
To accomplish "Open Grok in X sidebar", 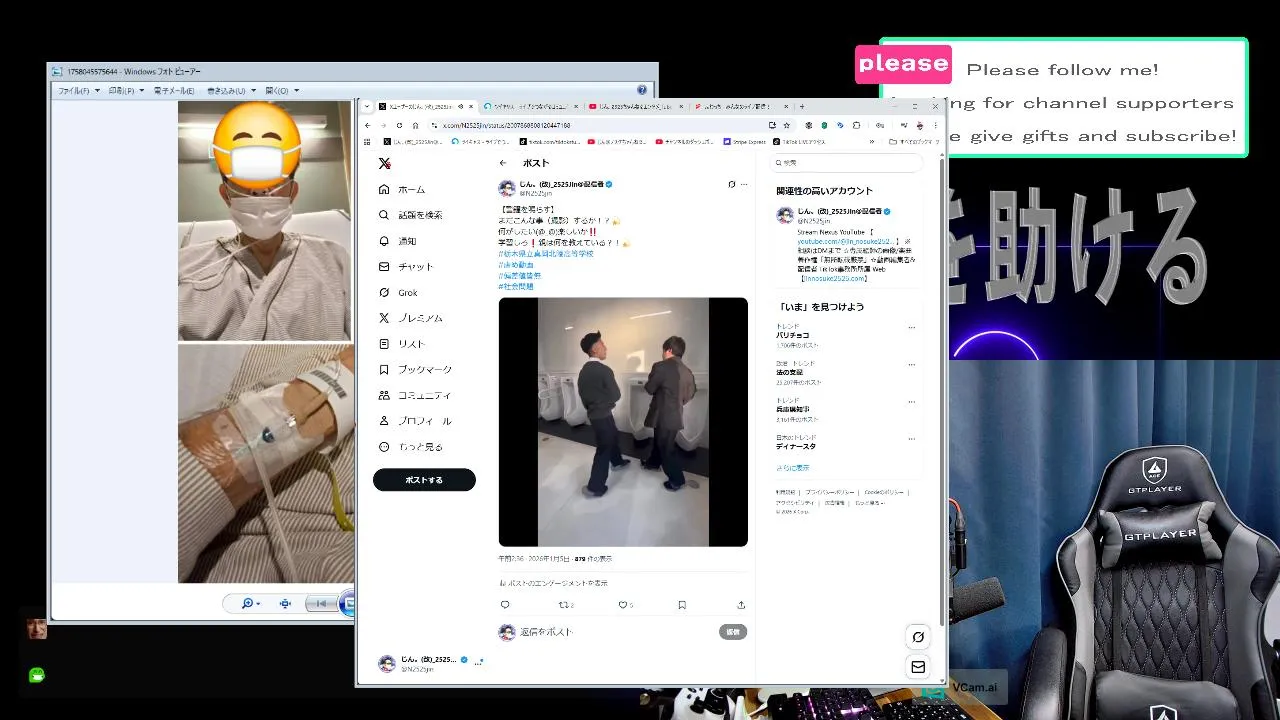I will pyautogui.click(x=398, y=293).
